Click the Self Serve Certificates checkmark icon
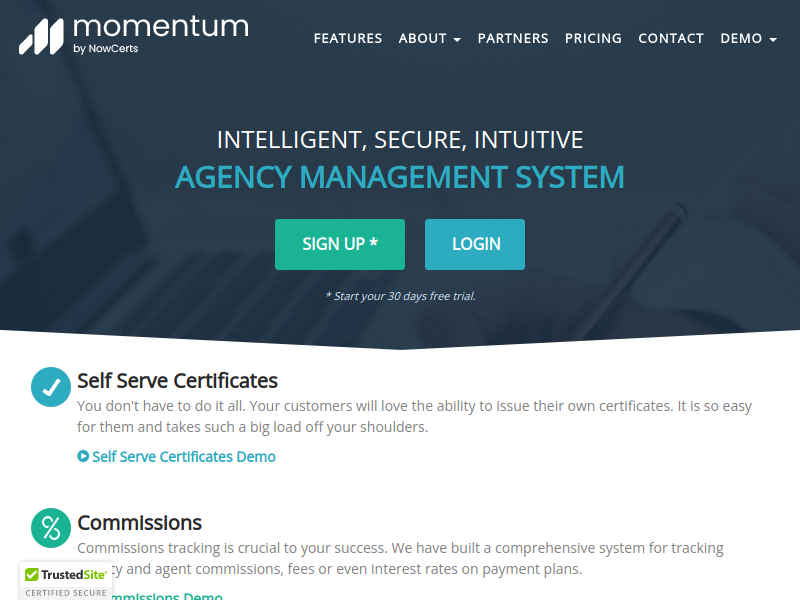This screenshot has width=800, height=600. pyautogui.click(x=51, y=387)
